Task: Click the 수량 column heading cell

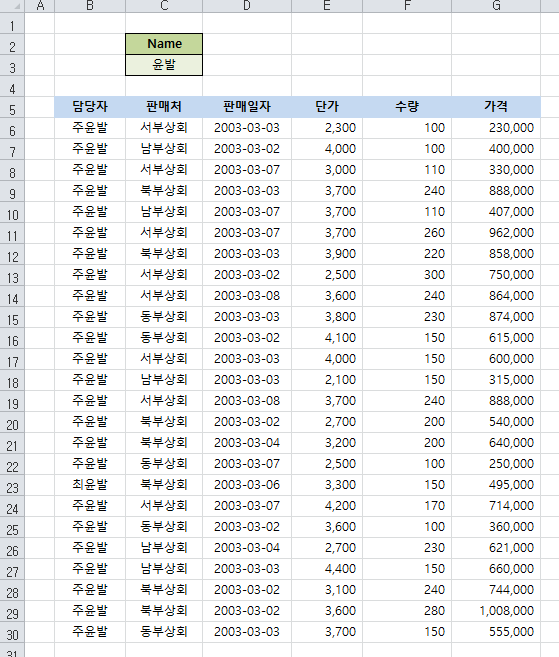Action: tap(407, 107)
